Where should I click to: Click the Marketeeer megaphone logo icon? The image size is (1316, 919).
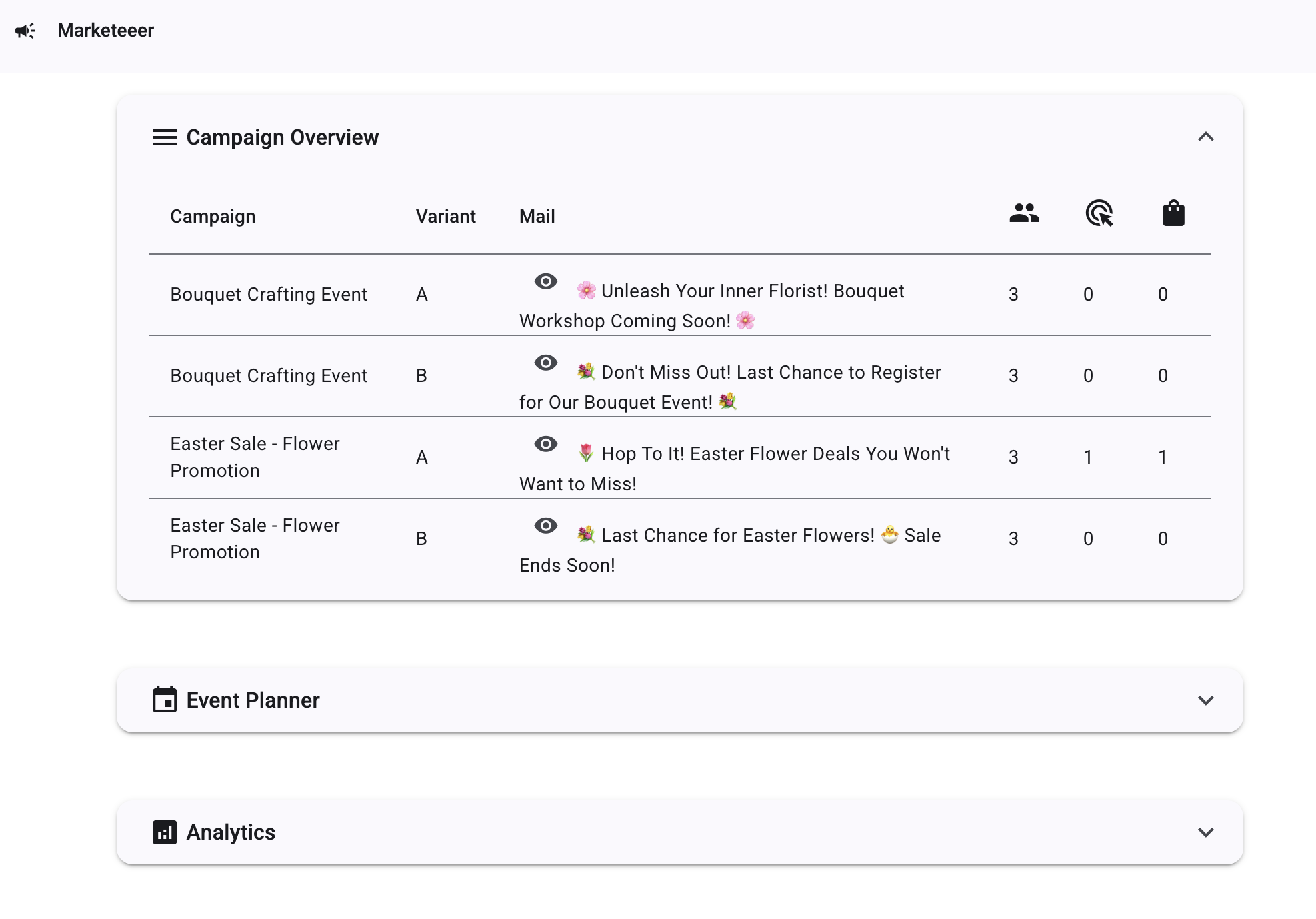[x=25, y=31]
